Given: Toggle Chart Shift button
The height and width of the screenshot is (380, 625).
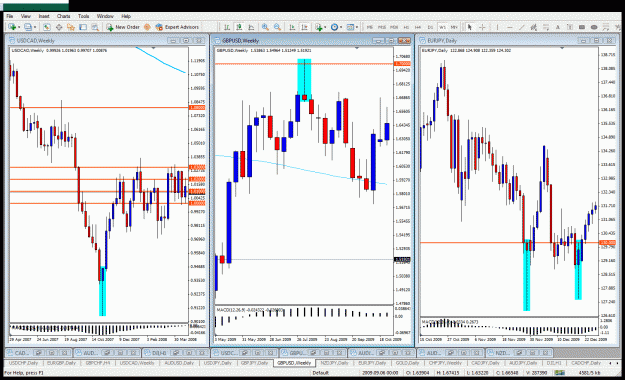Looking at the screenshot, I should (x=304, y=27).
